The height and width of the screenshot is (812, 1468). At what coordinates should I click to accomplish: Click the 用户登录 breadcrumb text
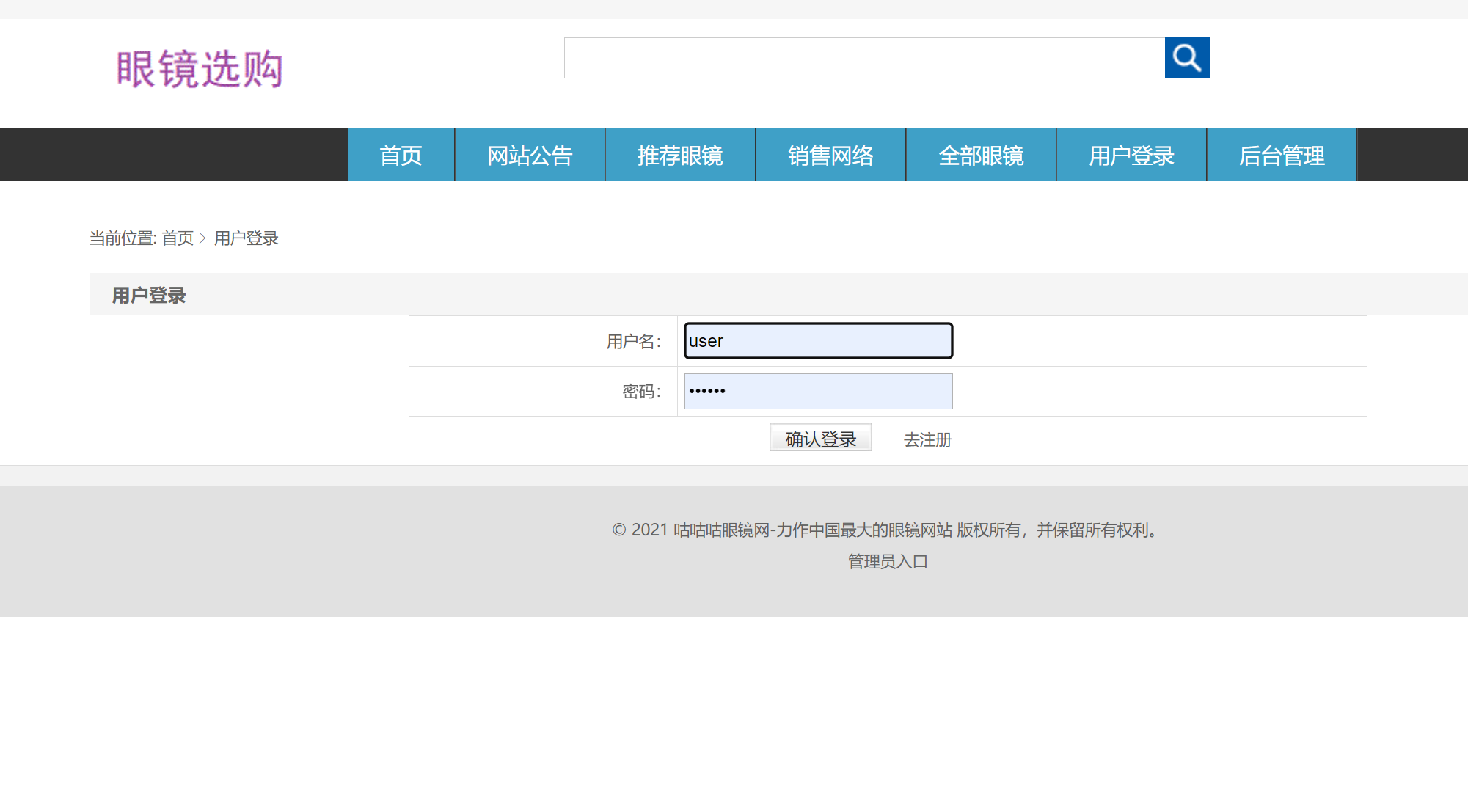click(247, 238)
